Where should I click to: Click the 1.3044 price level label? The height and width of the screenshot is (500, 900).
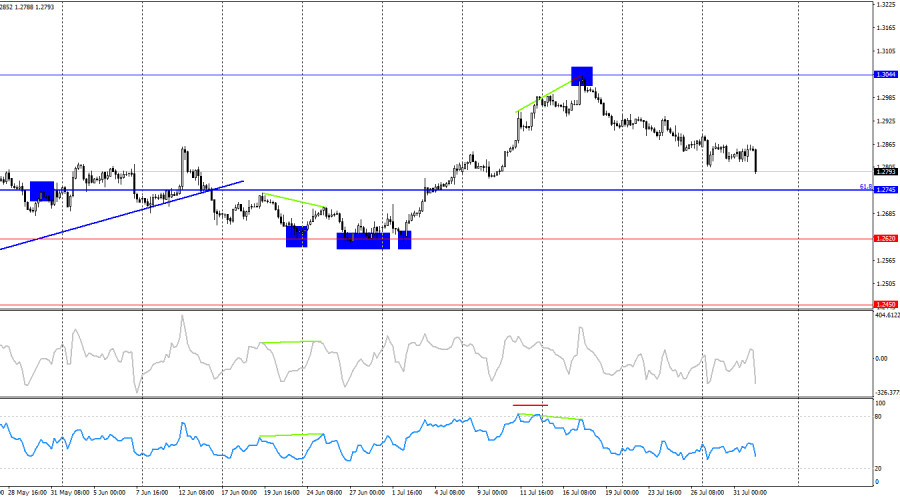click(886, 75)
